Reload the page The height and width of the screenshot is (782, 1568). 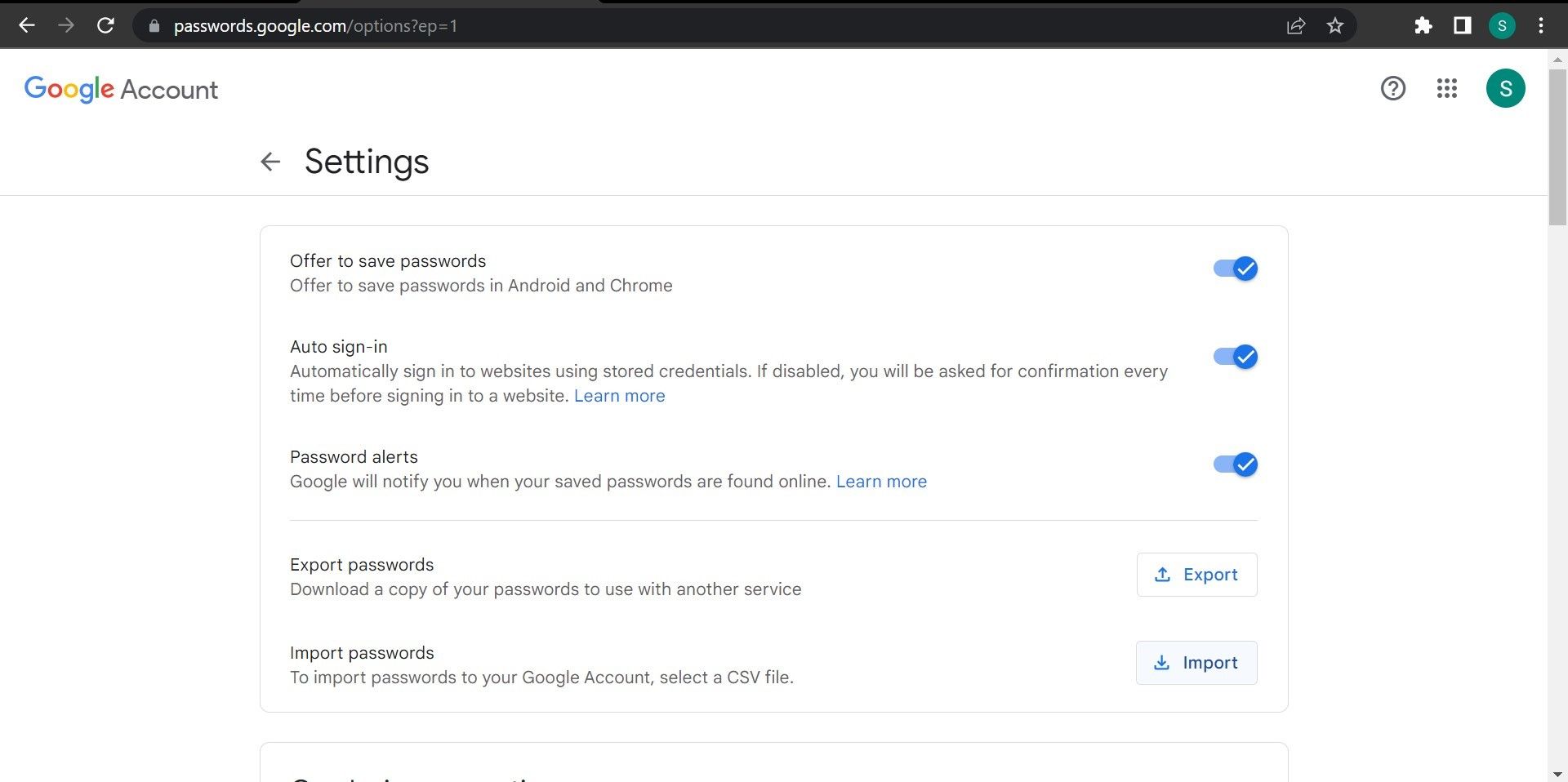(x=106, y=25)
